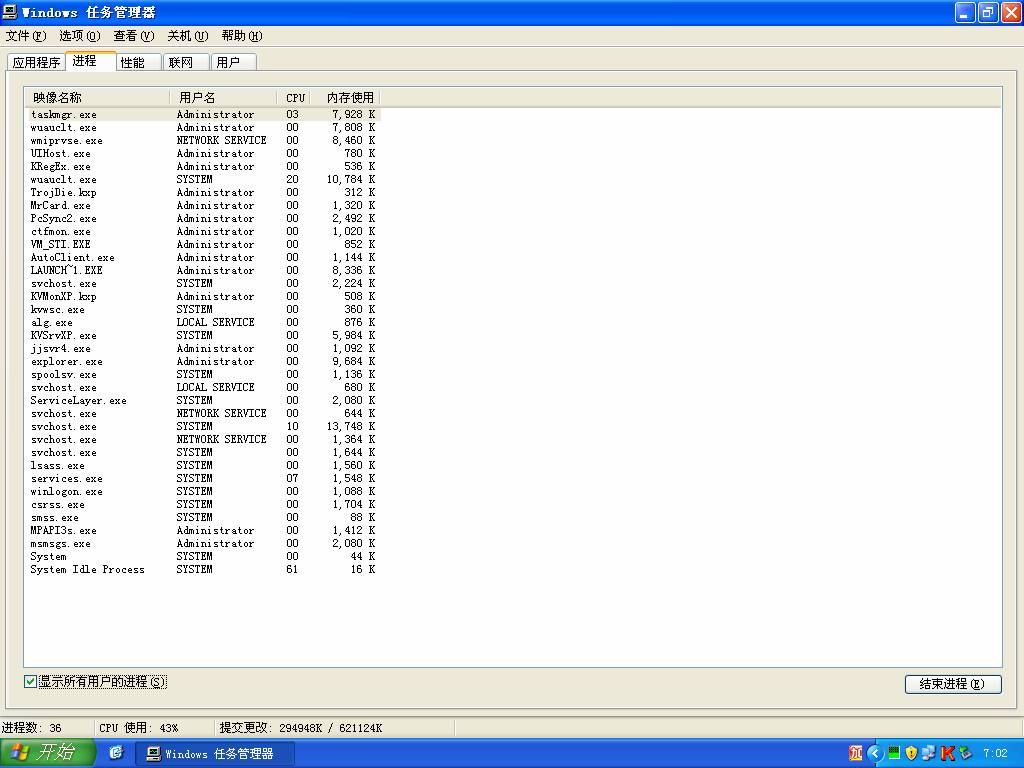Sort by the 用户名 column header
This screenshot has height=768, width=1024.
(223, 97)
